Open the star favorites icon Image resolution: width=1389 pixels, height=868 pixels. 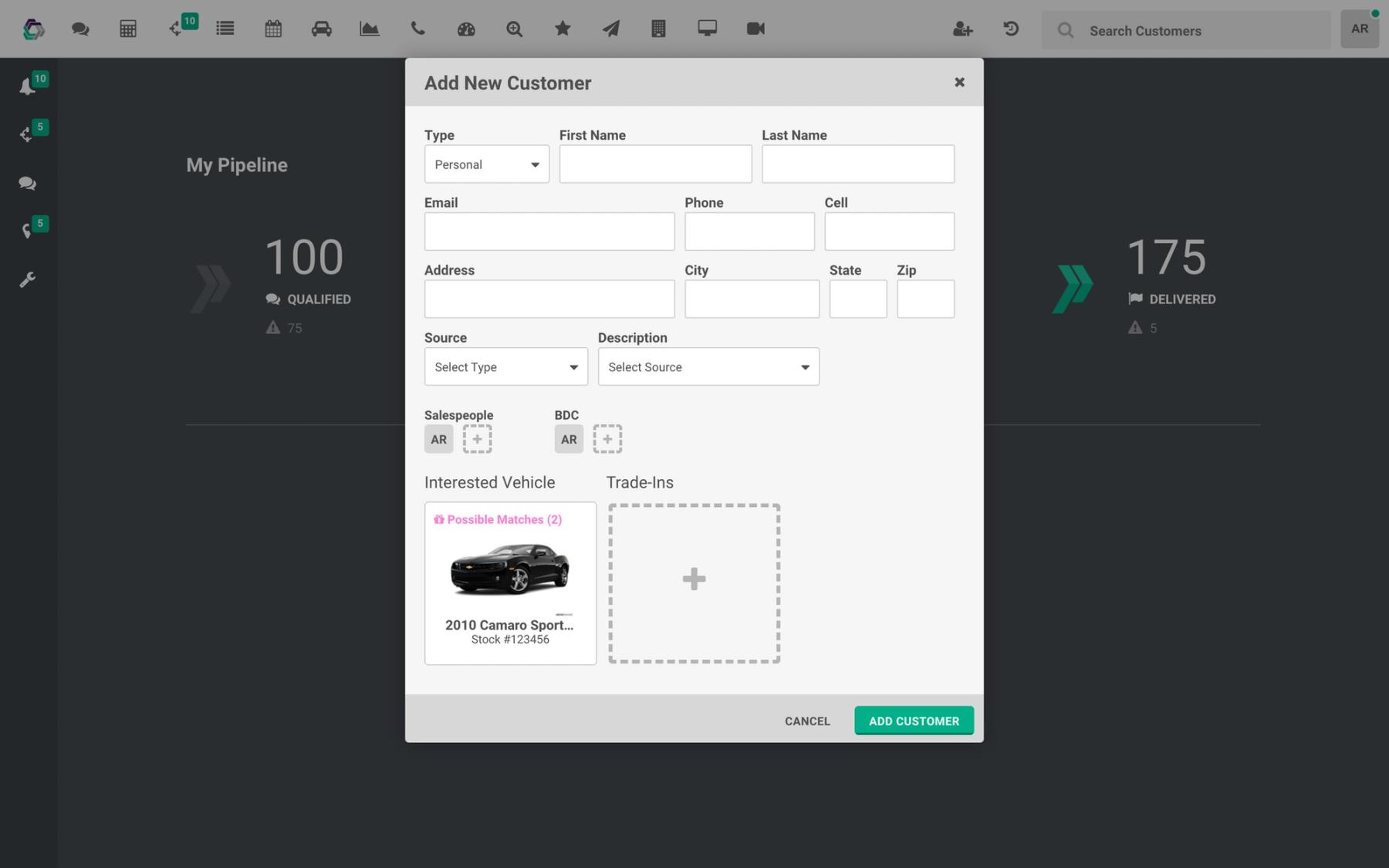coord(563,29)
